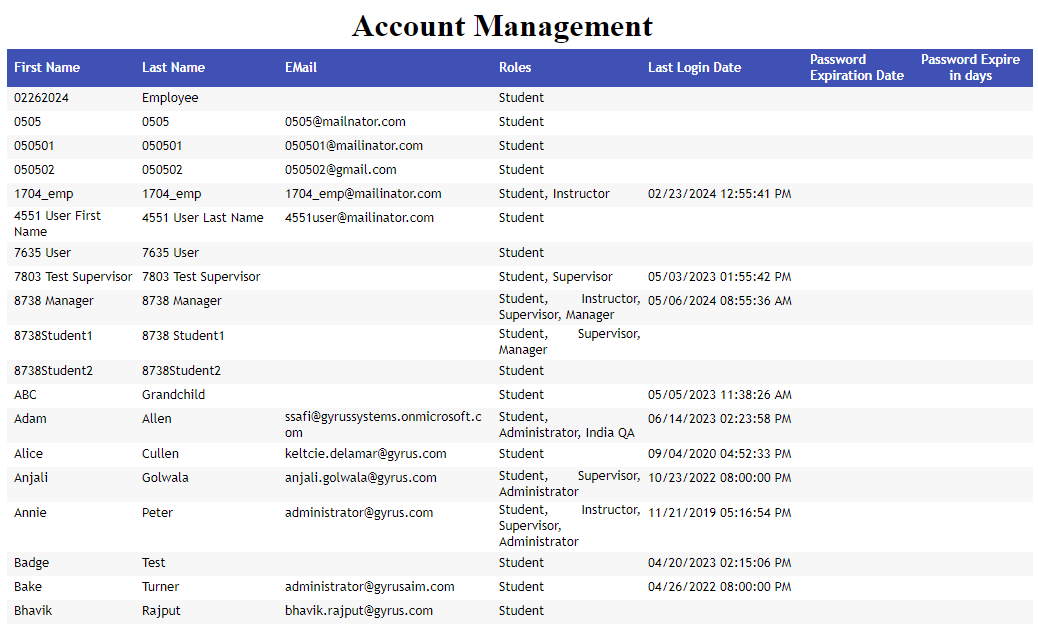Select the 1704_emp@mailinator.com email

pos(363,194)
